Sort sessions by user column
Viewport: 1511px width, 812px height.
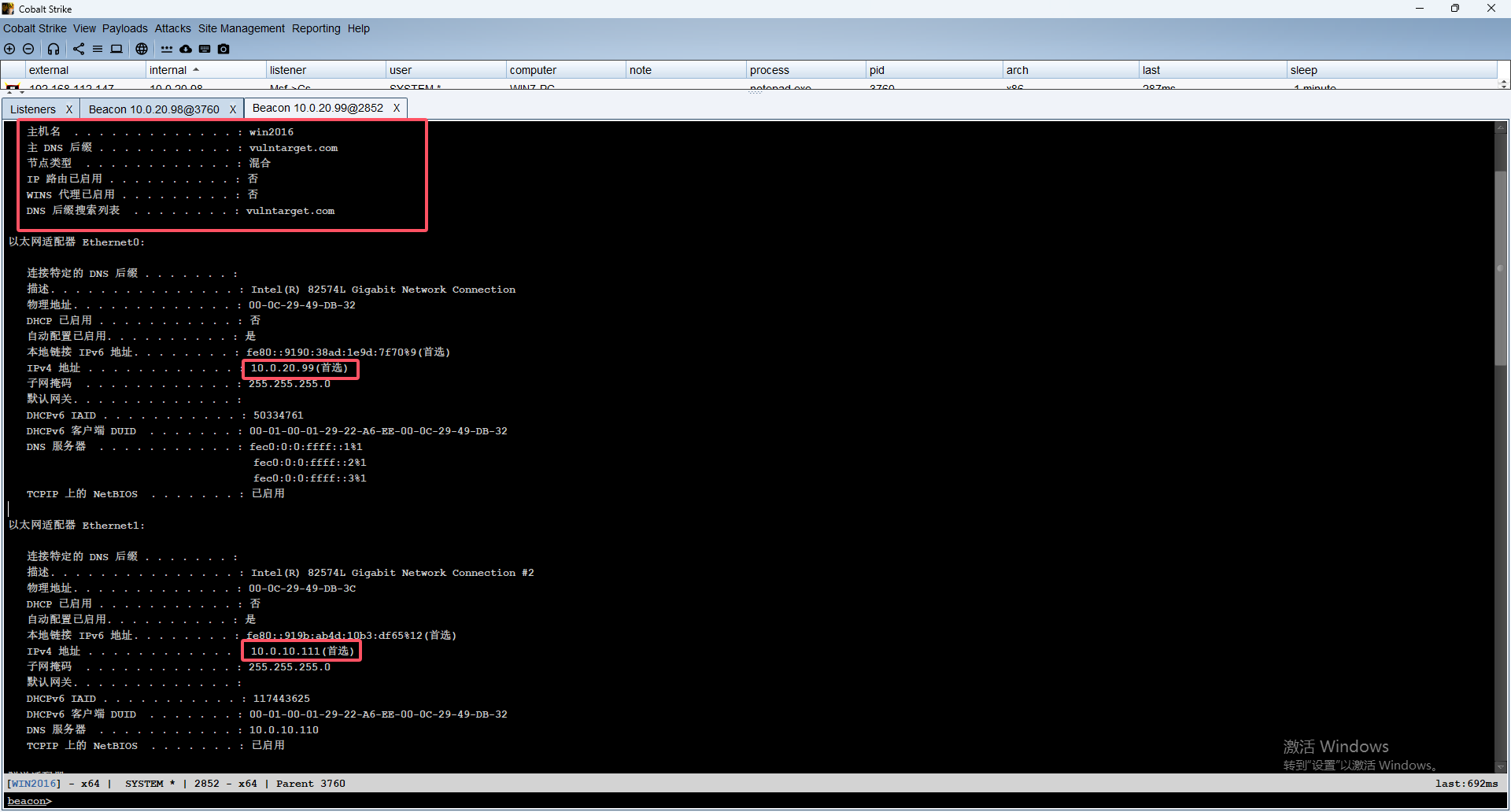coord(445,70)
